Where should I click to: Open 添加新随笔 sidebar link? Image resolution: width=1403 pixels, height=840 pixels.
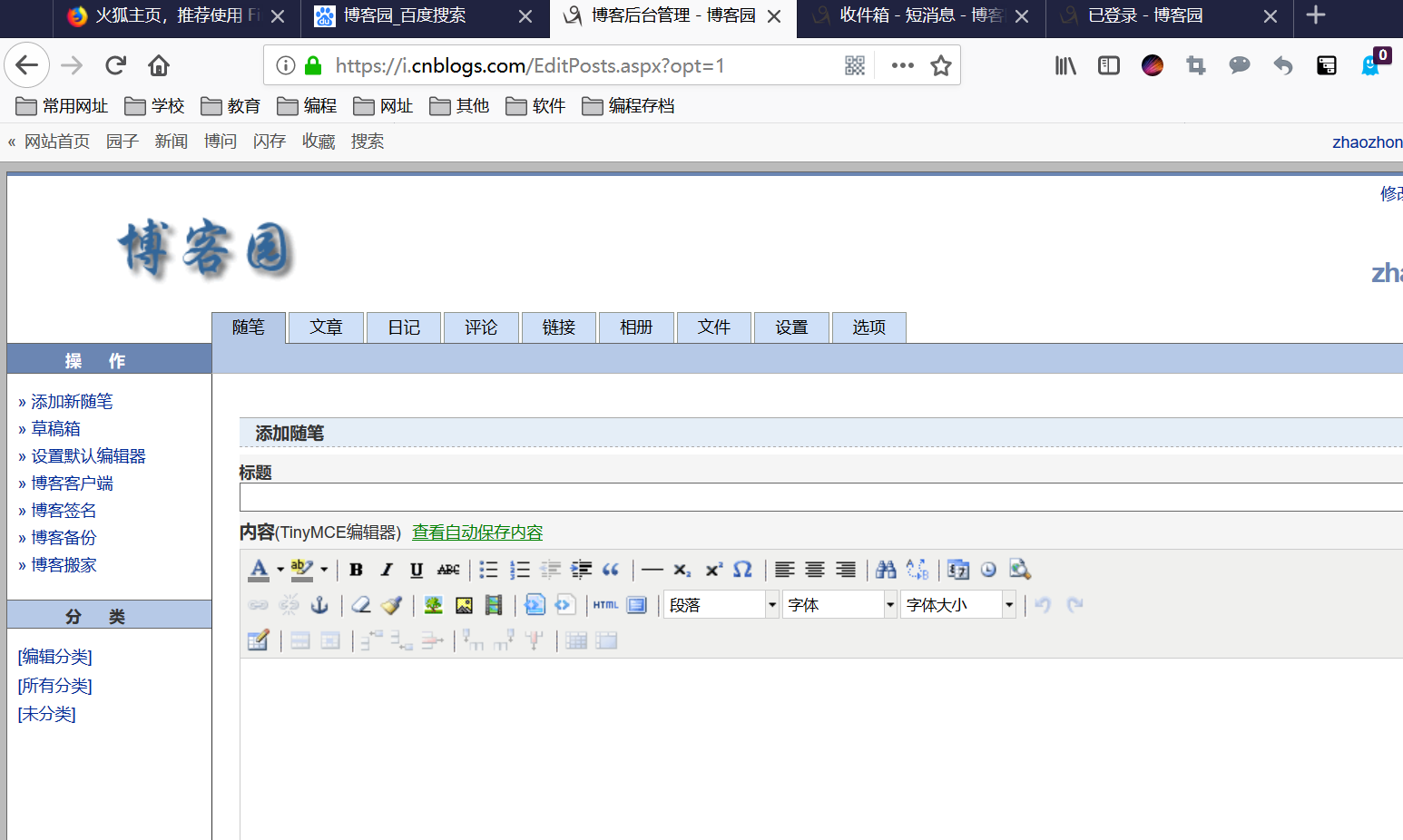pyautogui.click(x=72, y=402)
